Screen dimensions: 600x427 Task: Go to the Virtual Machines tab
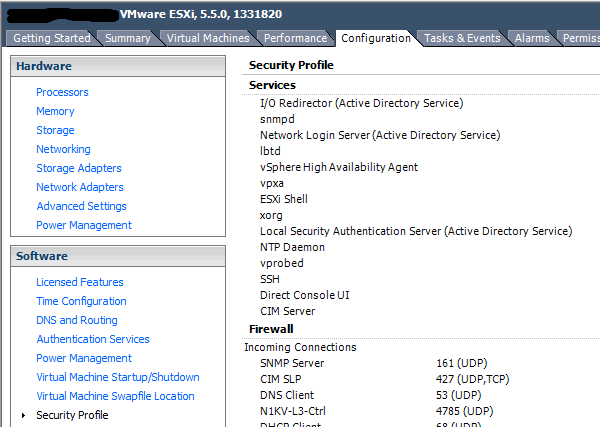click(208, 38)
